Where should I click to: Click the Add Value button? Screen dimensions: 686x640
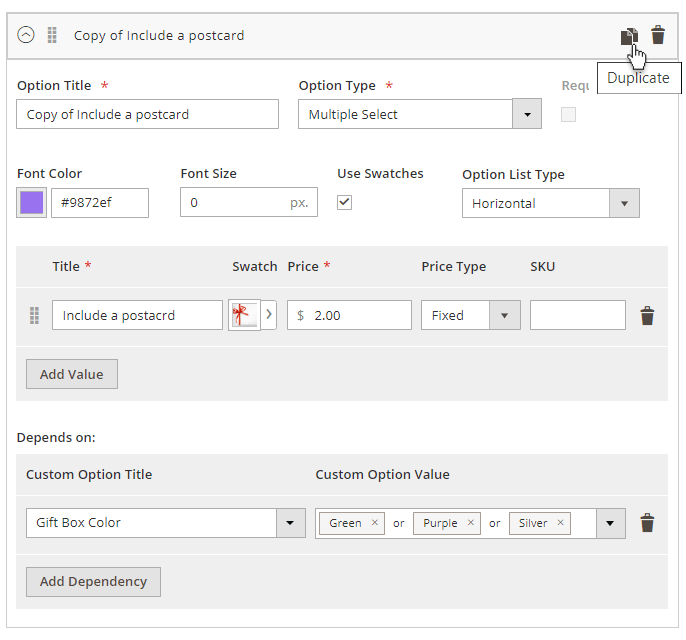[x=72, y=375]
